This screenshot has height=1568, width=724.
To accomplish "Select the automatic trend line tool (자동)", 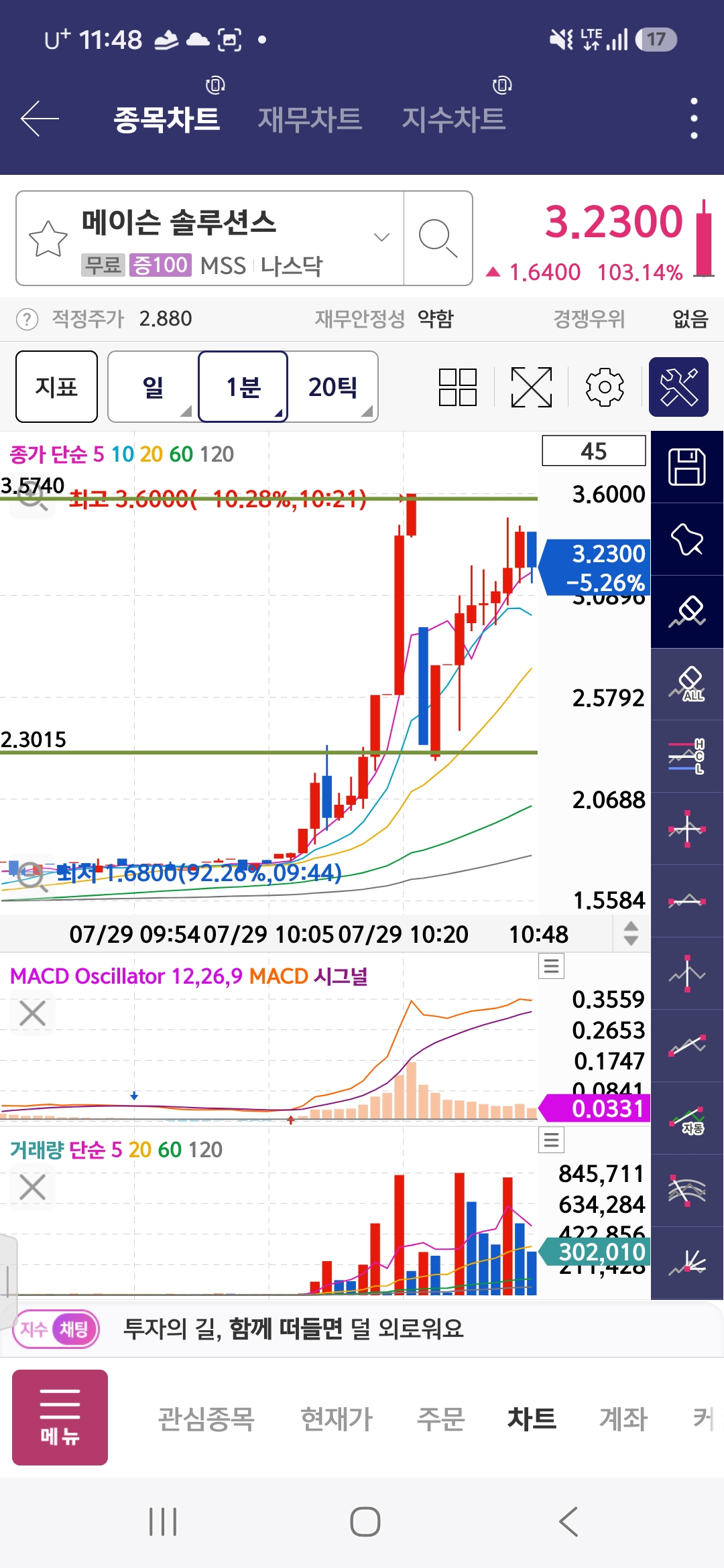I will [x=687, y=1118].
